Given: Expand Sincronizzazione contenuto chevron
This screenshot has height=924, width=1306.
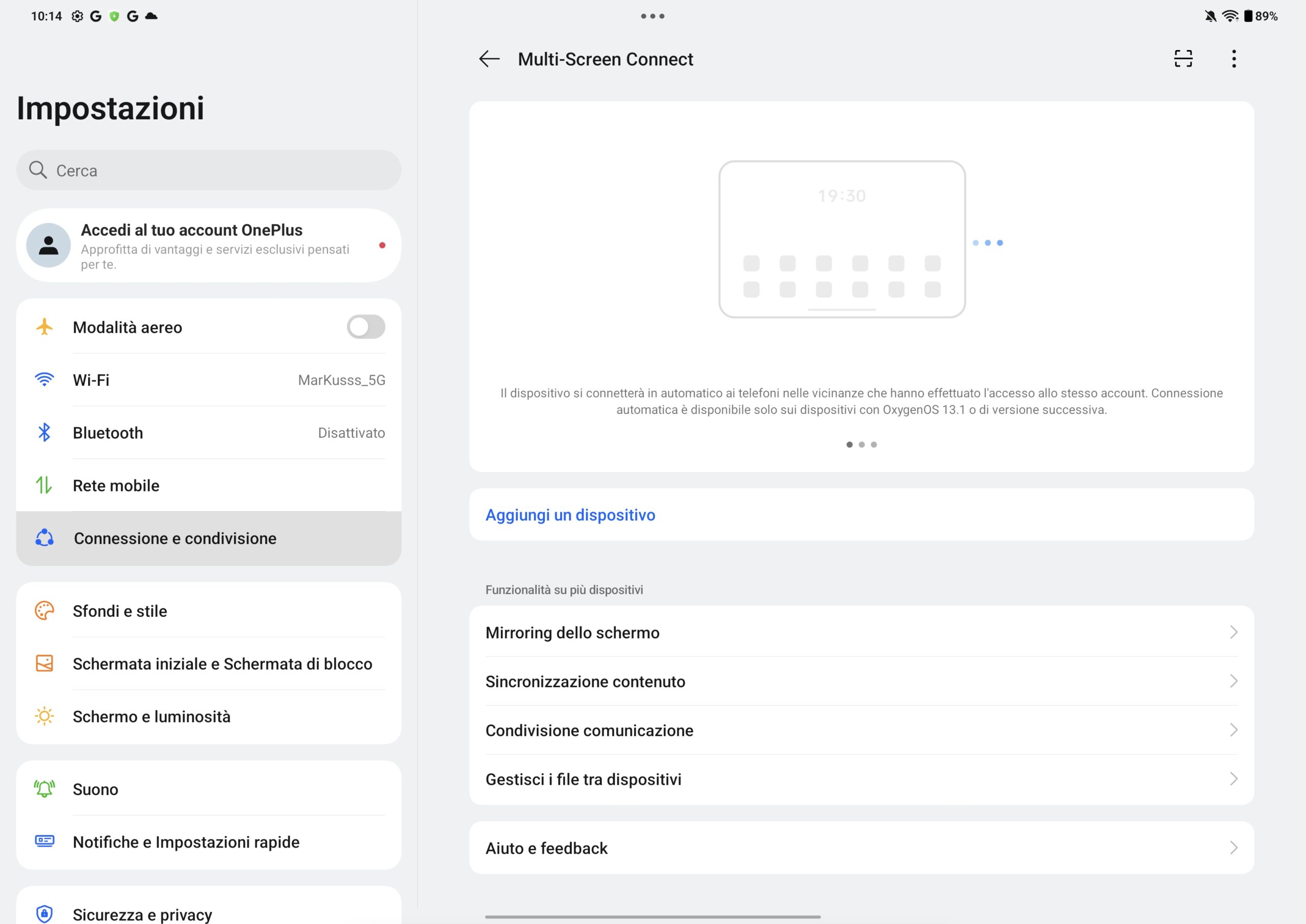Looking at the screenshot, I should click(x=1233, y=681).
